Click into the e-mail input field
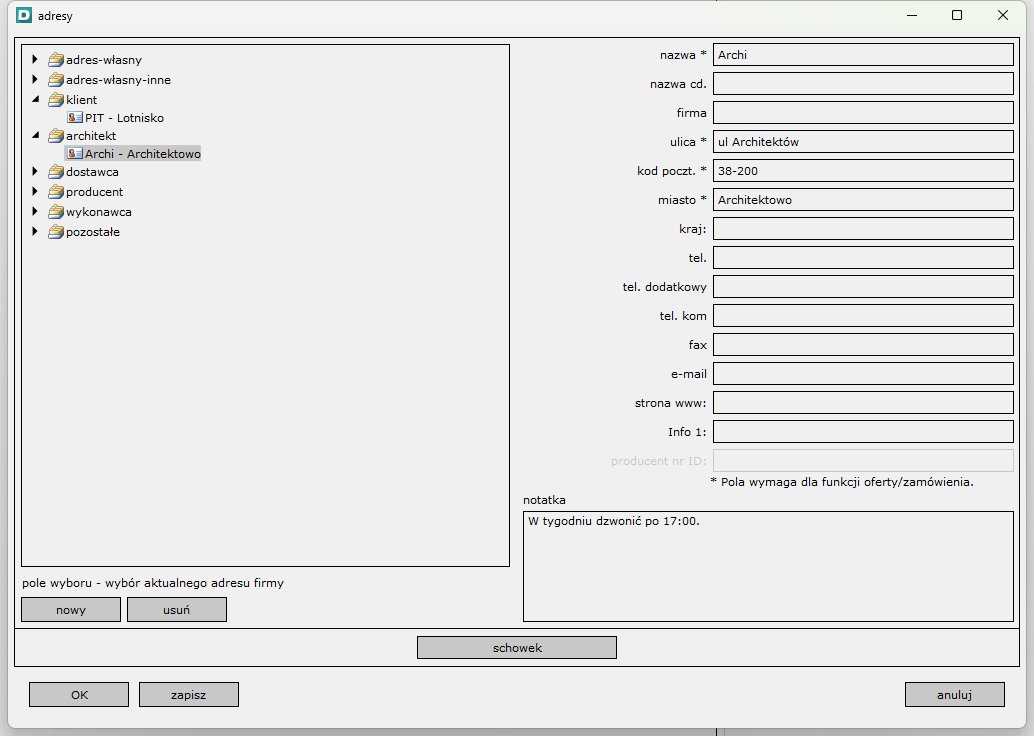This screenshot has height=736, width=1034. [863, 373]
